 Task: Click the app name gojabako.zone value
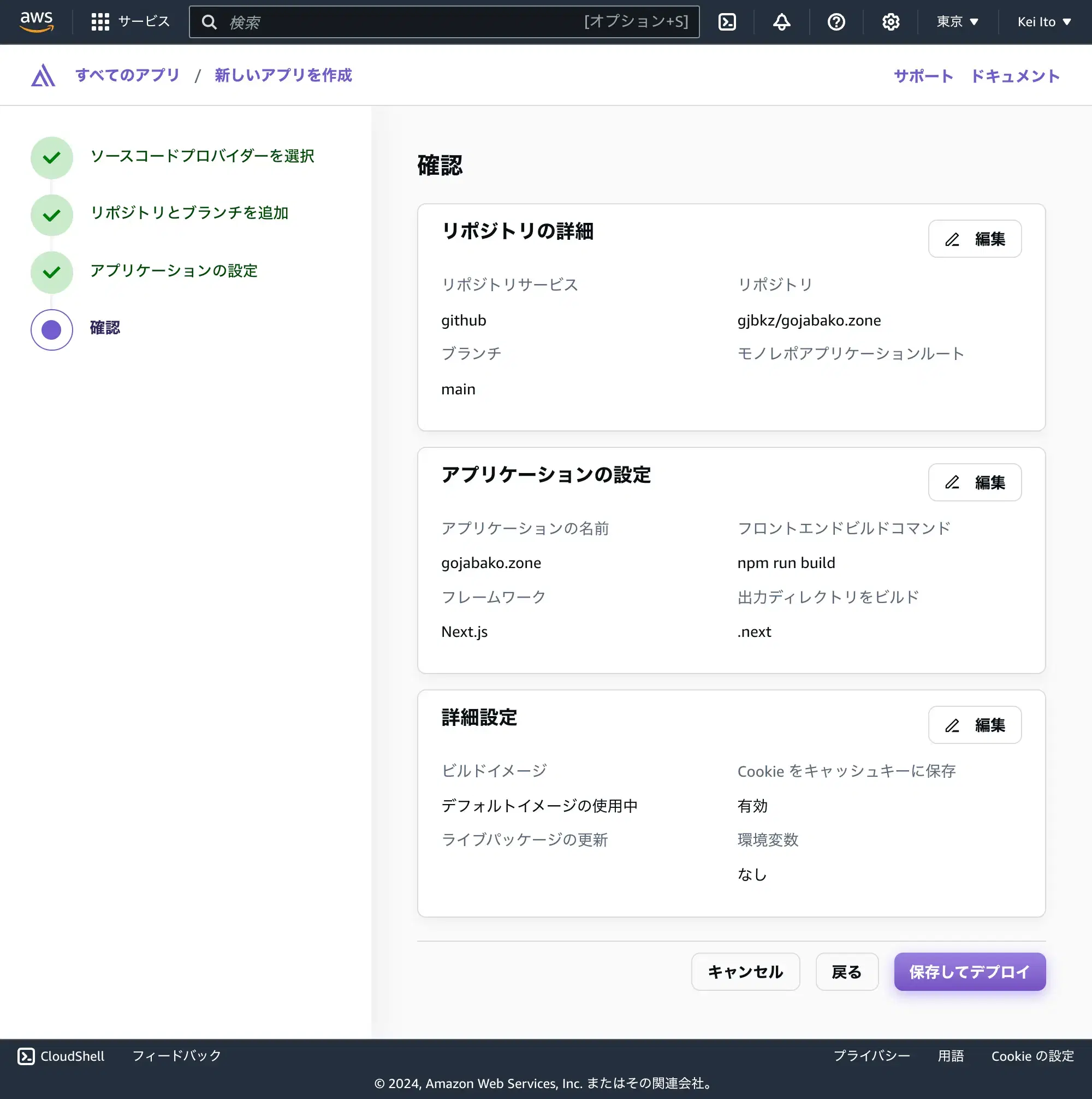point(491,563)
